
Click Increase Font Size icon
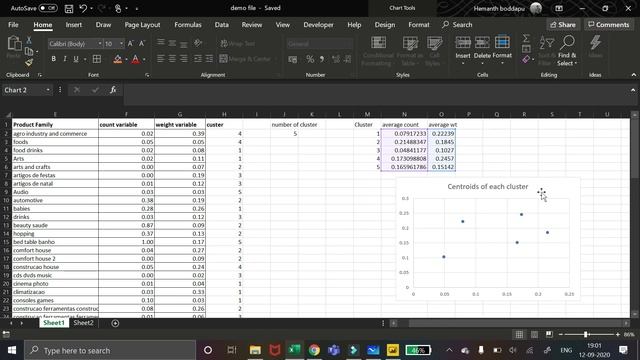pos(131,43)
